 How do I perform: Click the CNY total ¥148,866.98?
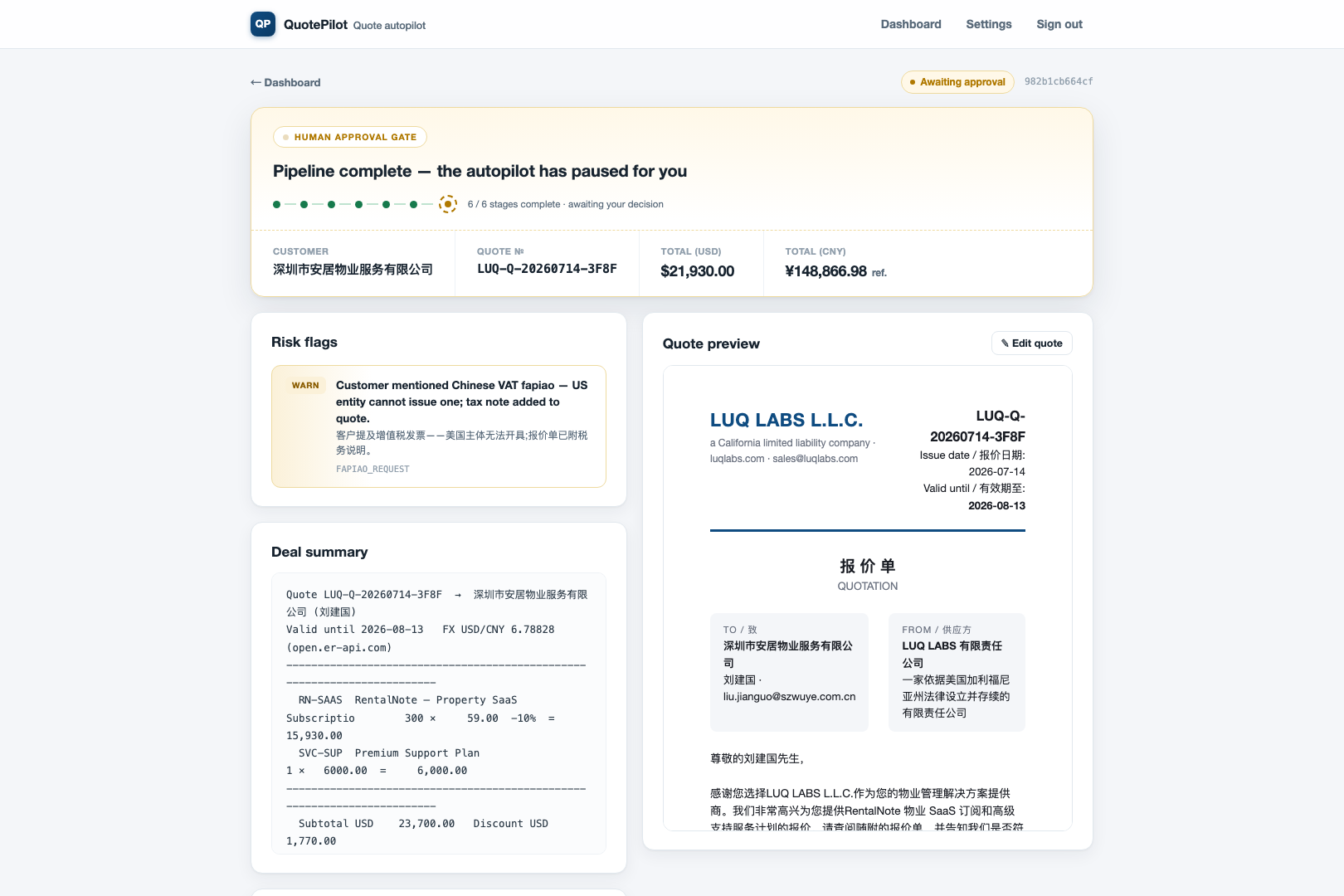coord(826,271)
